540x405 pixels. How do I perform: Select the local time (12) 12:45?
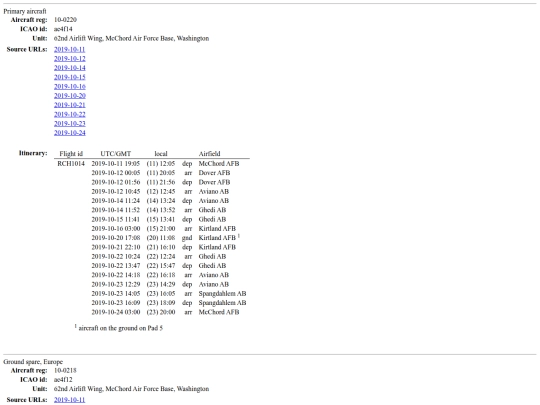click(x=161, y=191)
